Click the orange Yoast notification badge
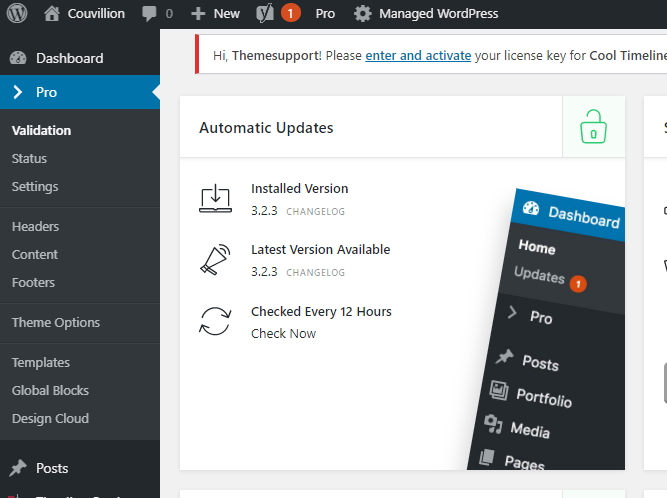This screenshot has width=667, height=498. click(x=291, y=14)
